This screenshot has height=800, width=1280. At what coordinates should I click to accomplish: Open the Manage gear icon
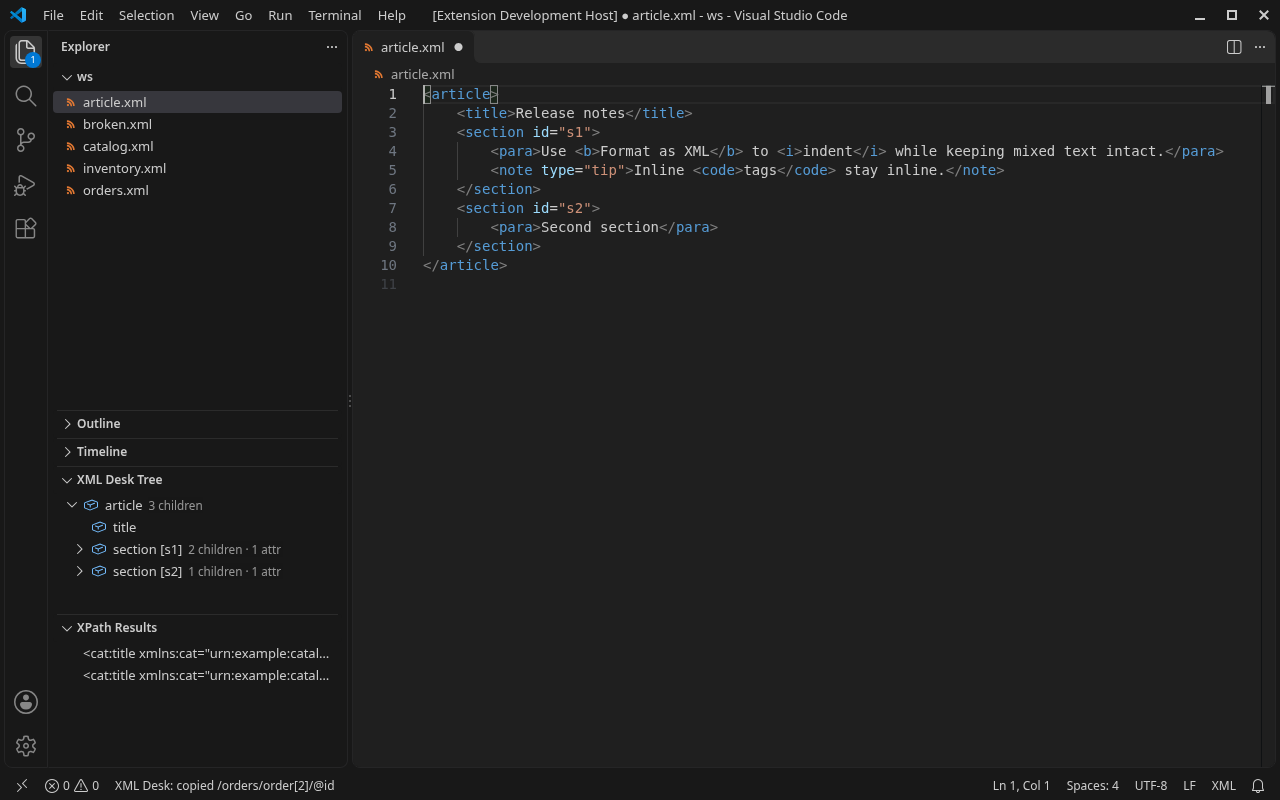pos(26,746)
